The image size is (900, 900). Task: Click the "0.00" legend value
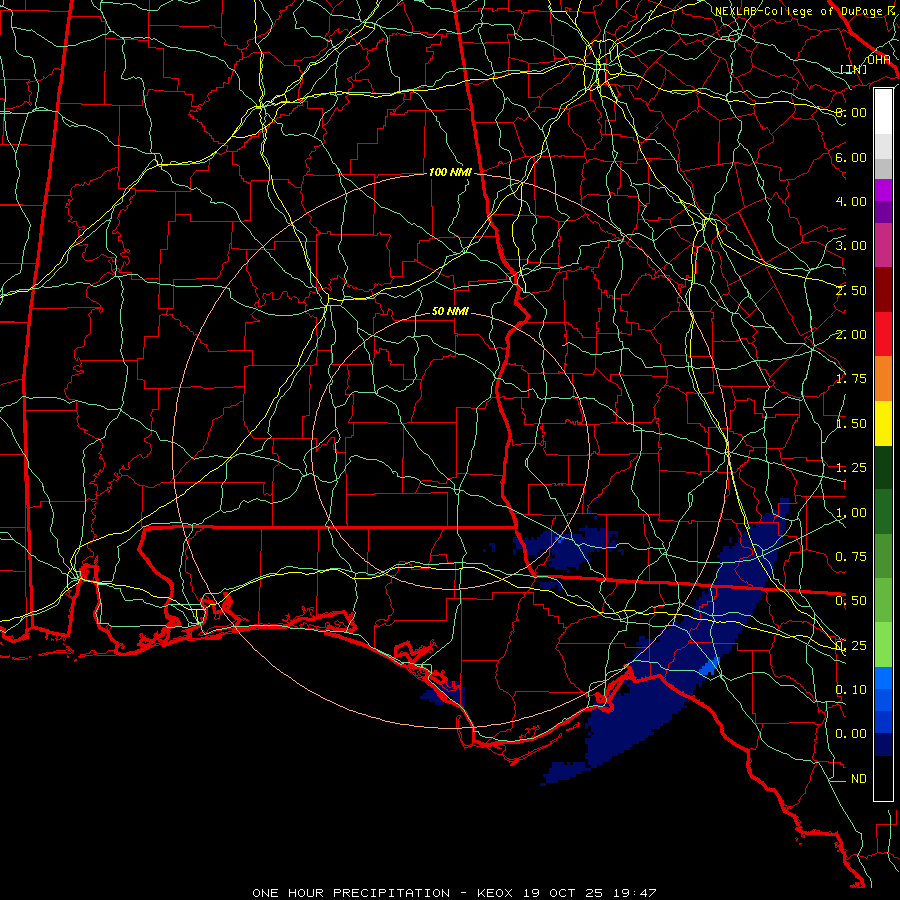coord(851,734)
